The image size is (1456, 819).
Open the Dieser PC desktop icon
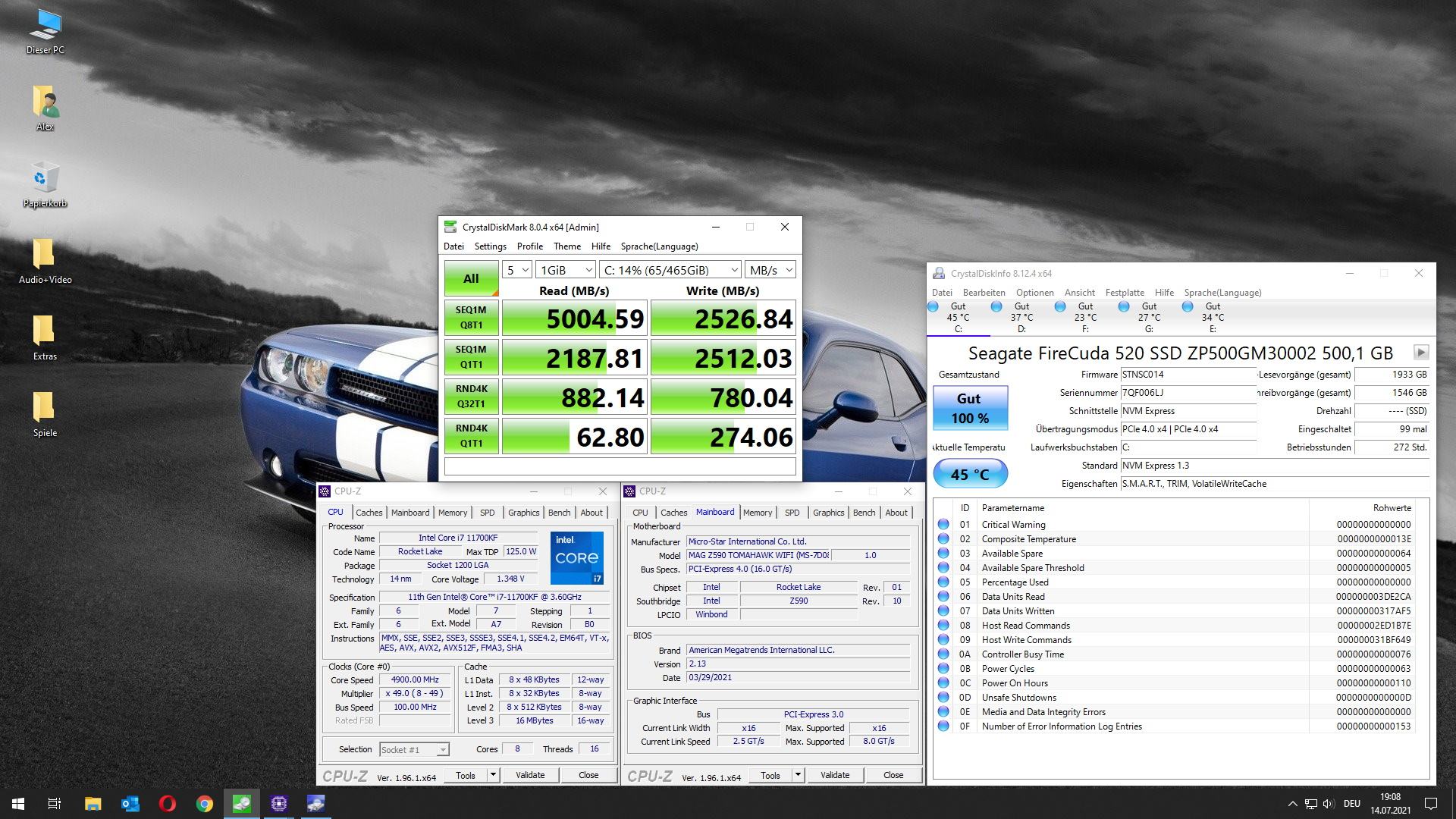(x=45, y=32)
